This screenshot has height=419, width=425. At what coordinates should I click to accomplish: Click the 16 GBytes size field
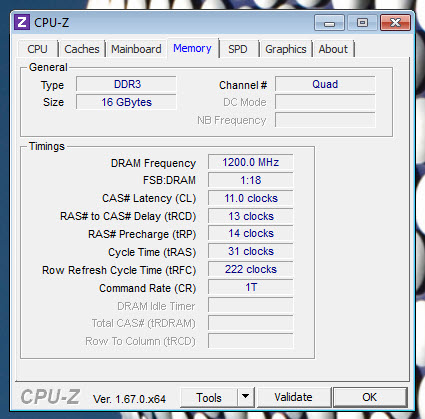pos(126,102)
